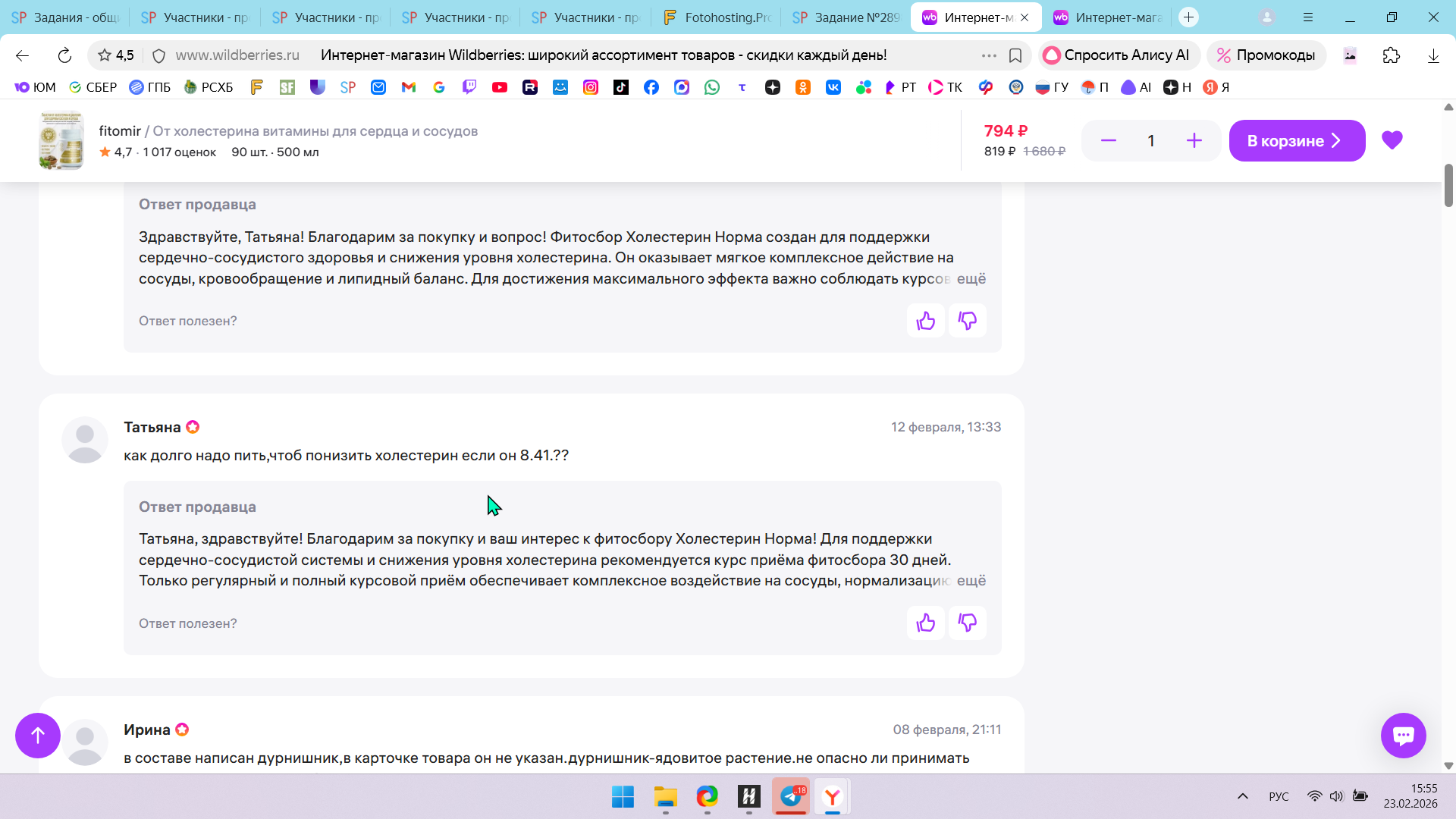Click the product thumbnail image
This screenshot has height=819, width=1456.
click(61, 141)
